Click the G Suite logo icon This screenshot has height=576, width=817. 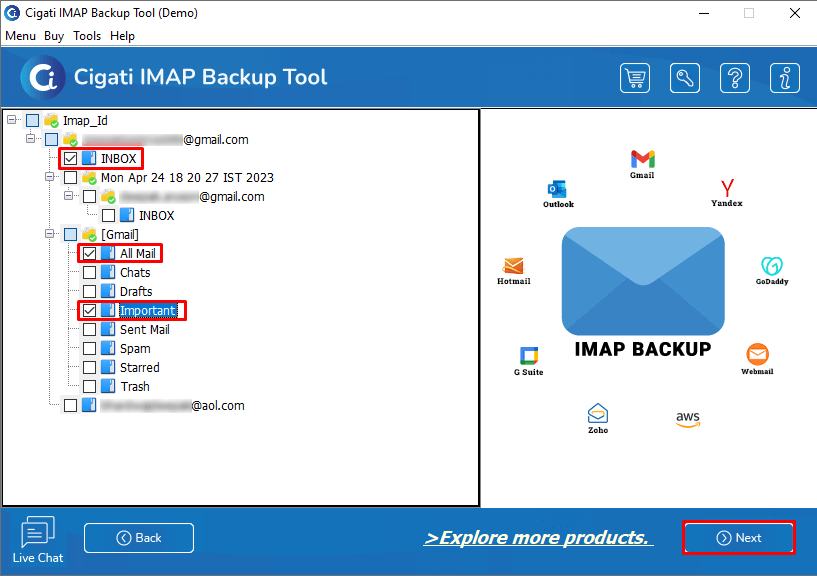click(x=529, y=356)
